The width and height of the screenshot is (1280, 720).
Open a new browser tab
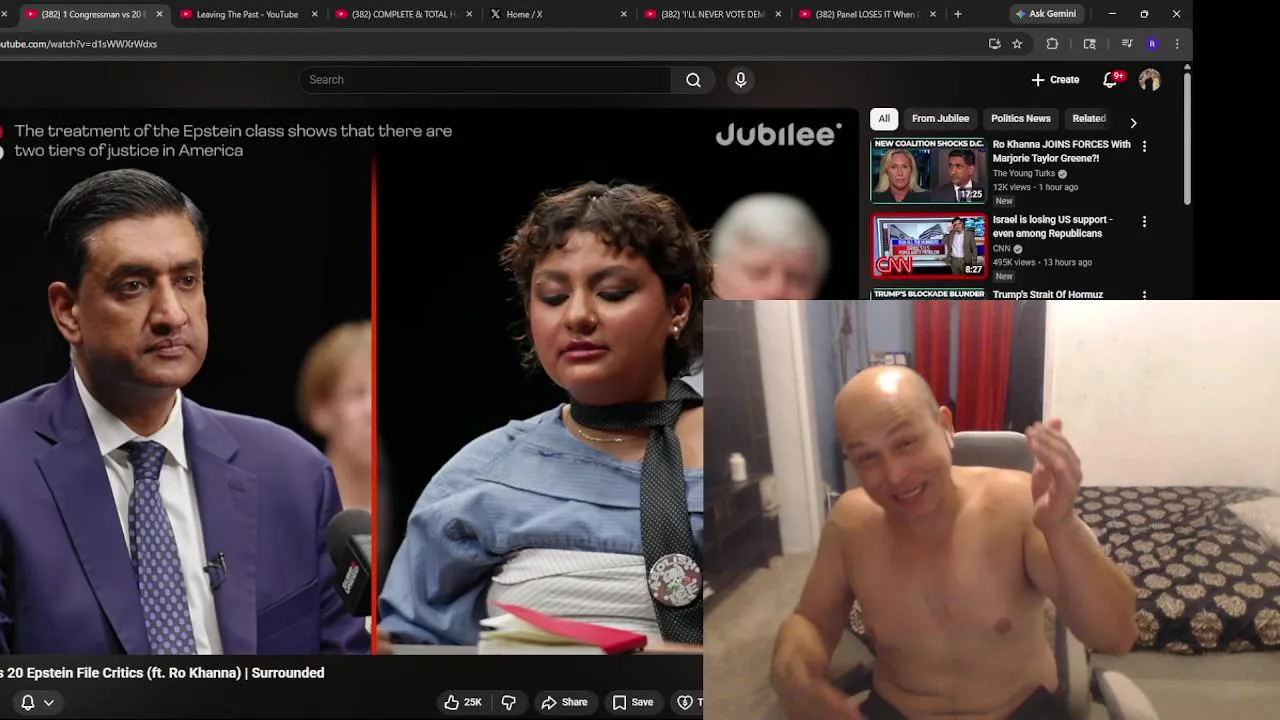958,14
